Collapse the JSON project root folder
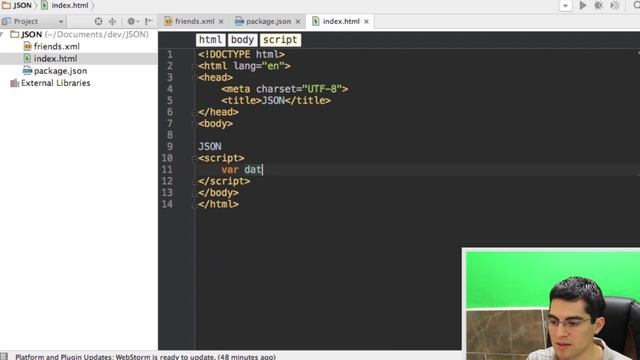640x360 pixels. 2,34
